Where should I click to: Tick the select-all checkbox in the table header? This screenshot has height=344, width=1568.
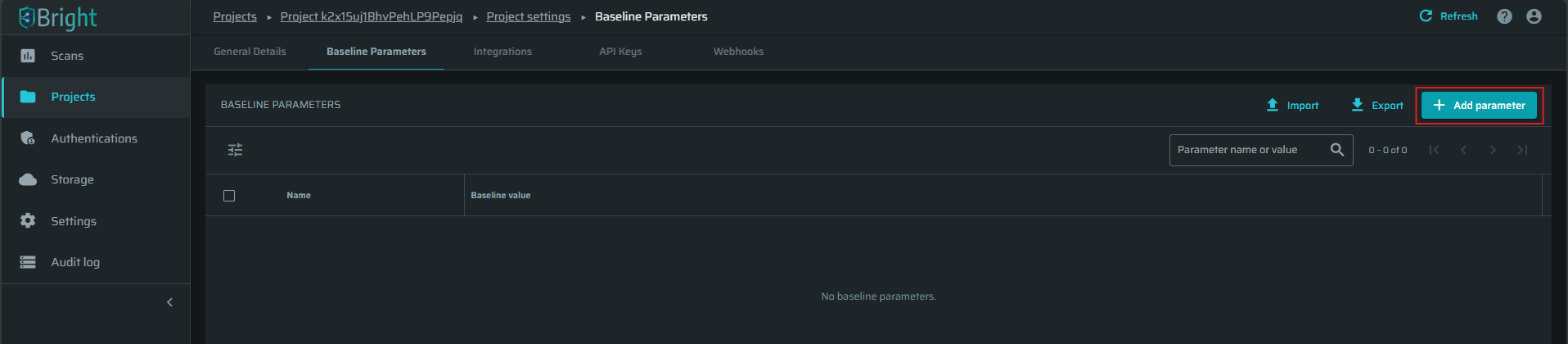pyautogui.click(x=229, y=196)
